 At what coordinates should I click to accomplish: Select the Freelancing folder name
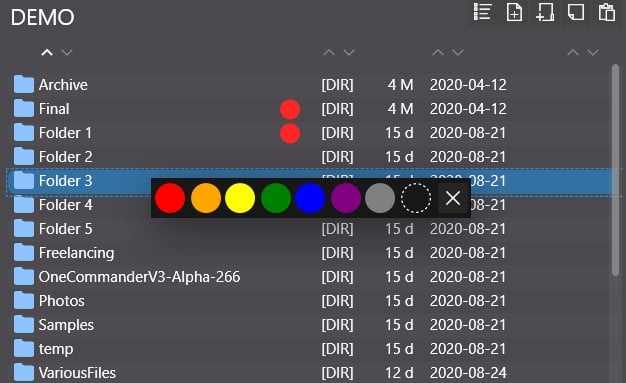(76, 253)
